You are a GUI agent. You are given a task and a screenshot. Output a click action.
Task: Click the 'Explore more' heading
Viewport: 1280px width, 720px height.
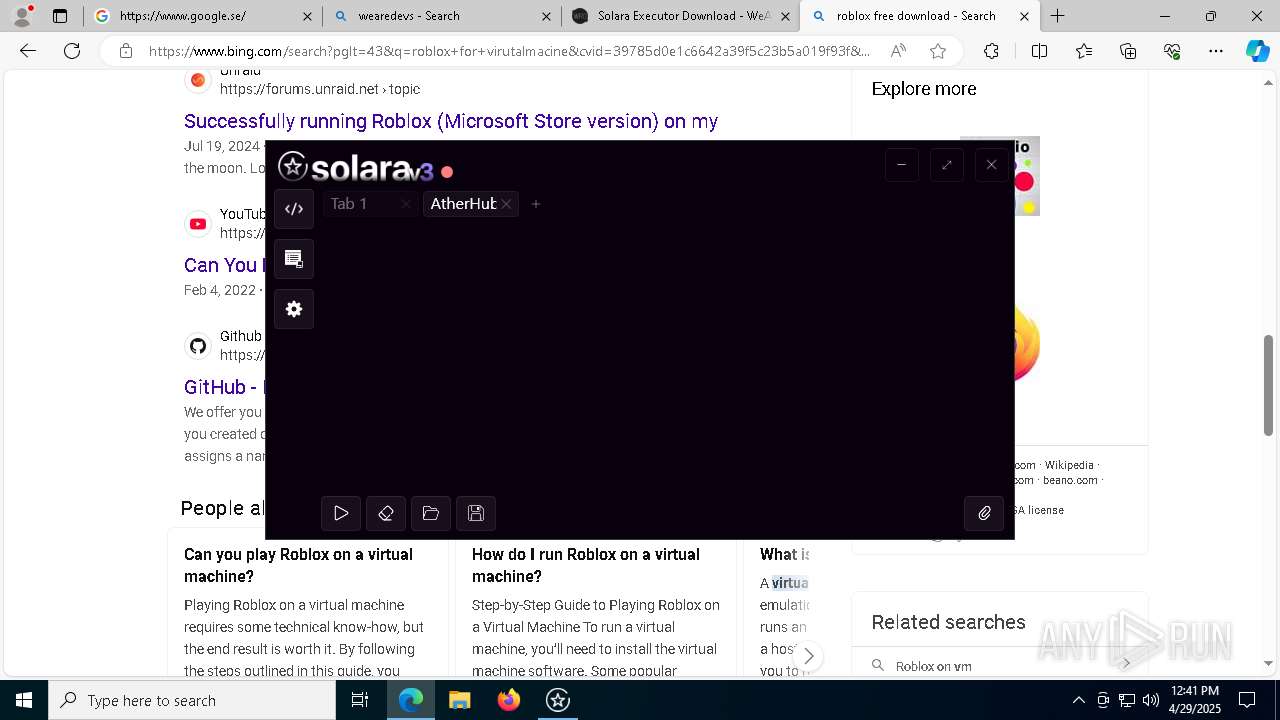(924, 89)
